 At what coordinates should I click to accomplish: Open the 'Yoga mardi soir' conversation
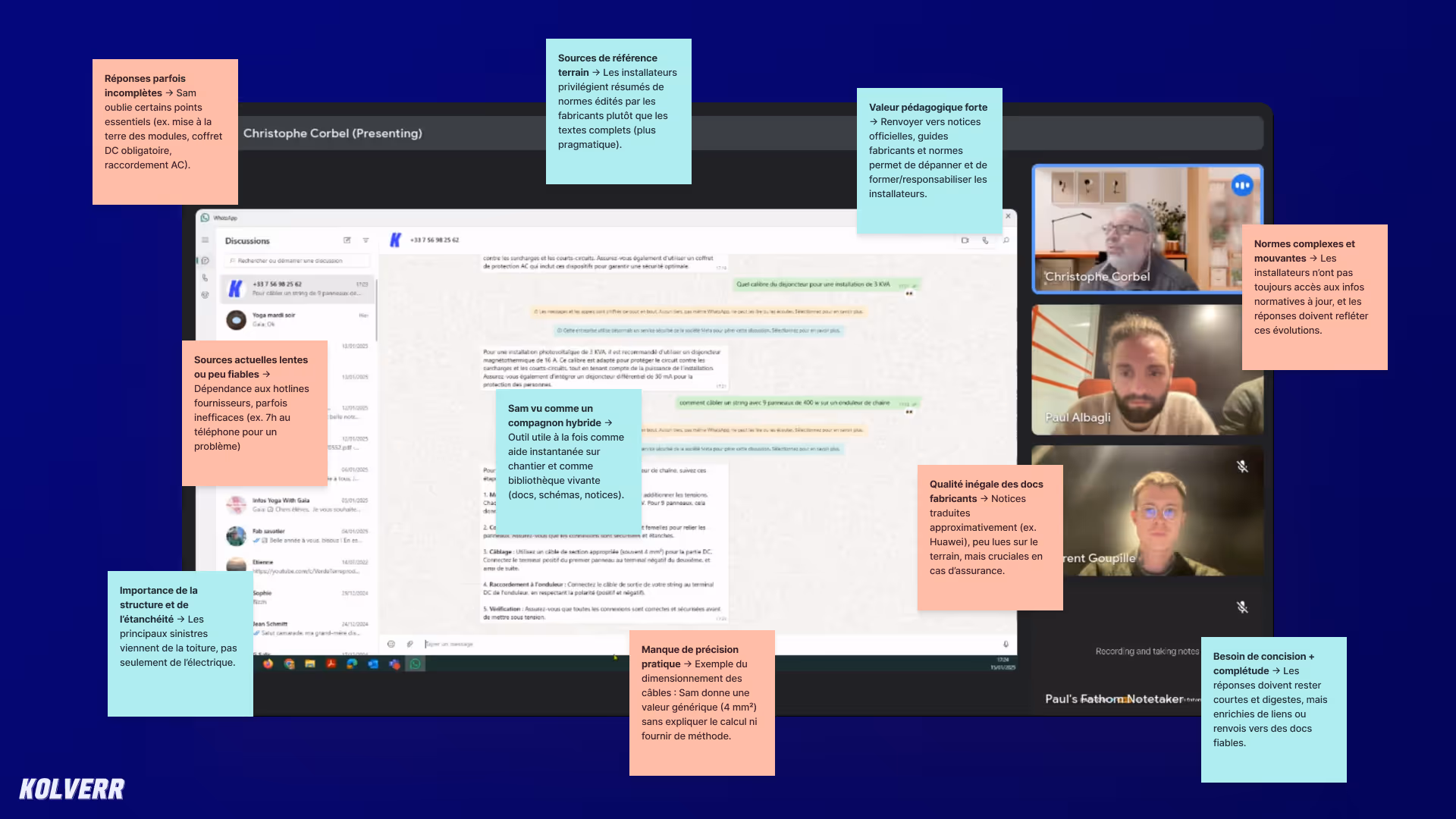pyautogui.click(x=297, y=319)
